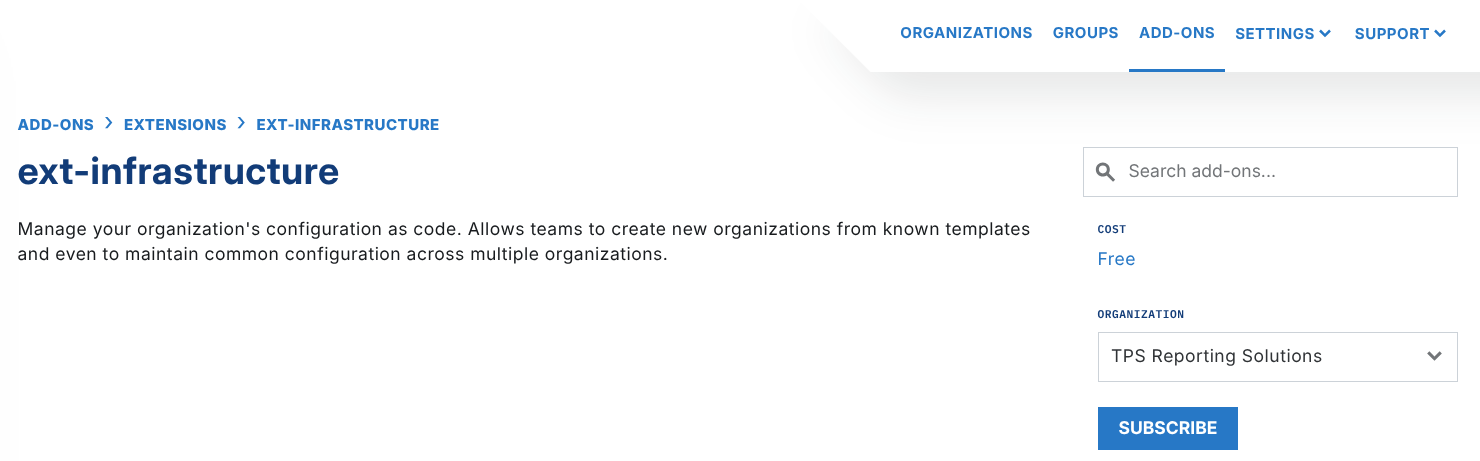Click the chevron arrow beside Support

coord(1440,33)
